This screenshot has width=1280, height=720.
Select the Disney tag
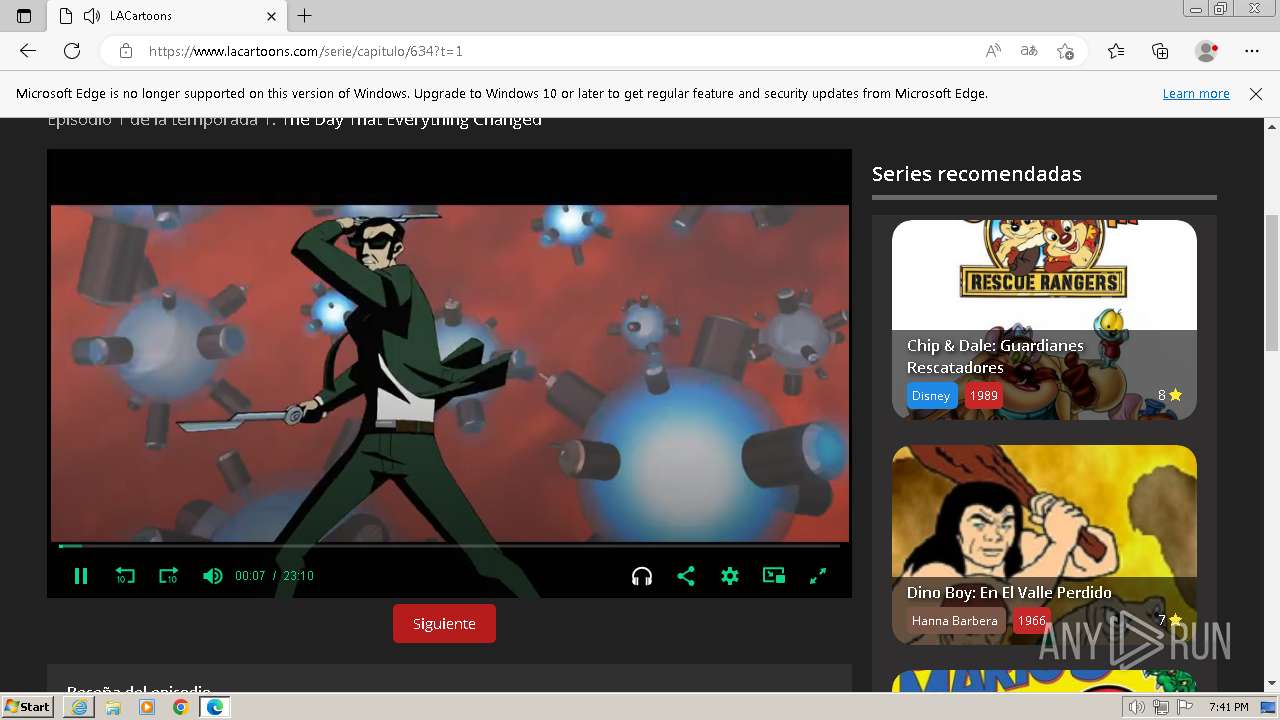pos(931,395)
